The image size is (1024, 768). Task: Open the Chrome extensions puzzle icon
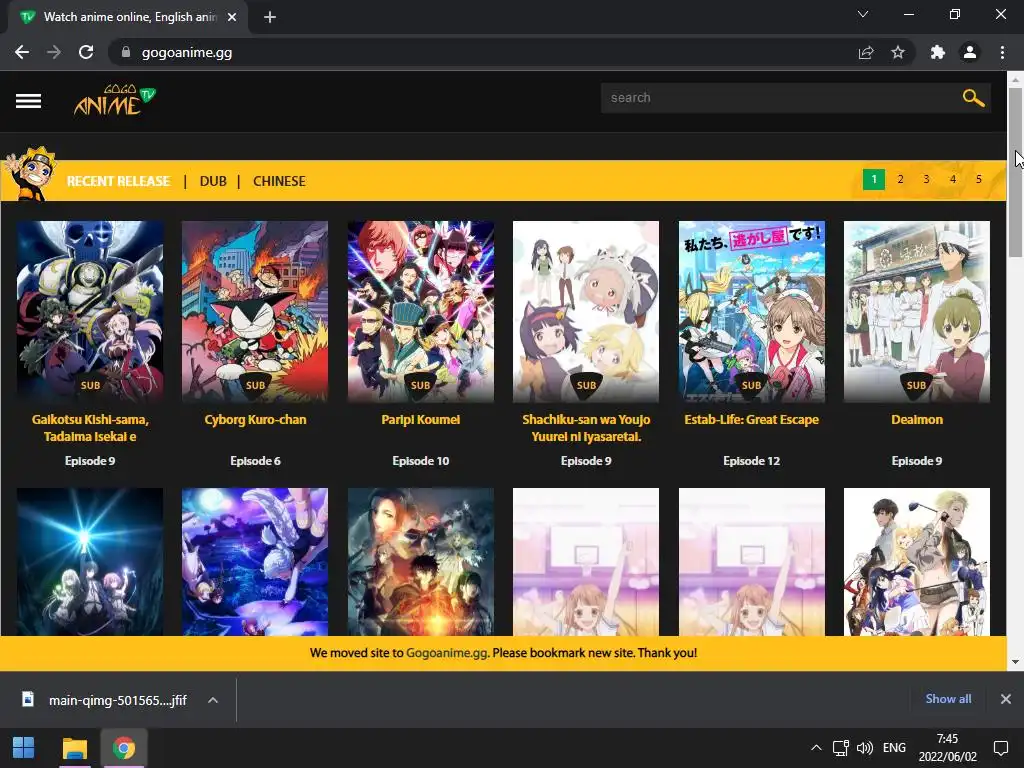pos(938,52)
